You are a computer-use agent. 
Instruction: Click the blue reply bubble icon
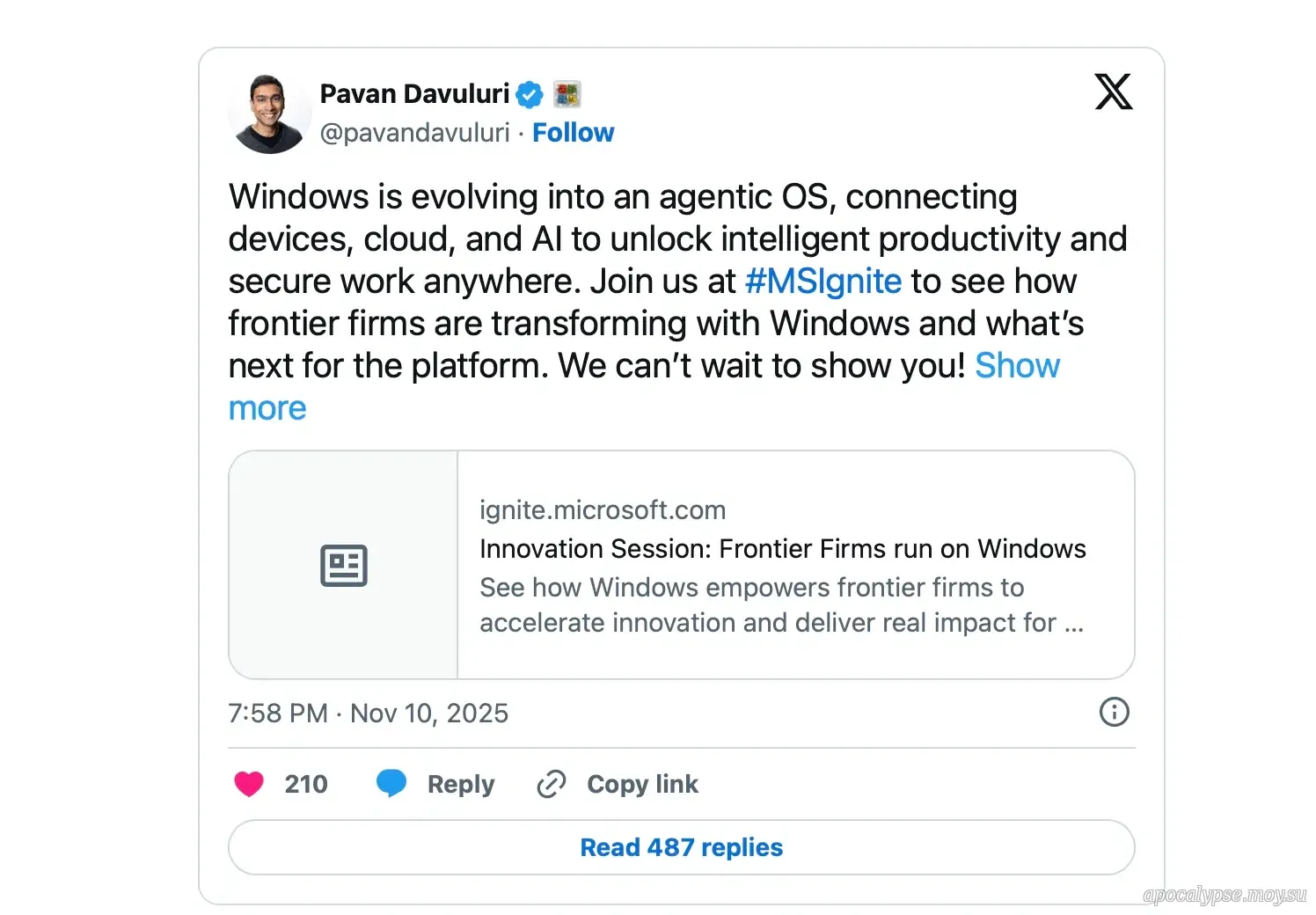pos(391,782)
